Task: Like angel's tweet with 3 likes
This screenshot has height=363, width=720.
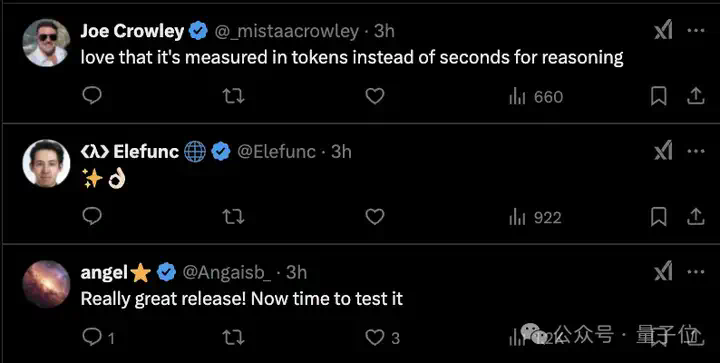Action: point(382,338)
